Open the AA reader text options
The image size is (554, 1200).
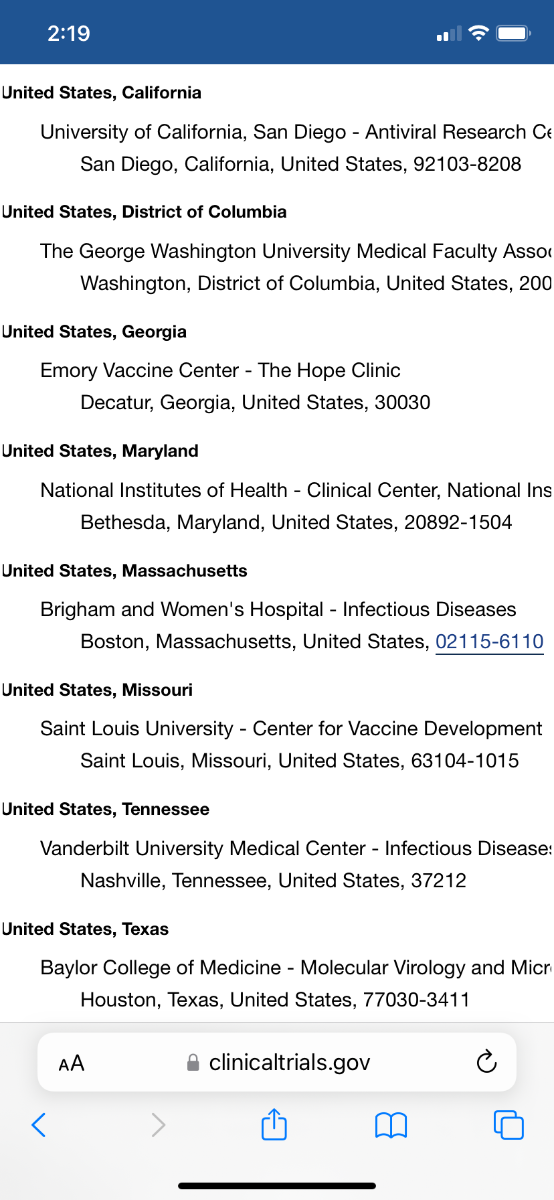71,1064
